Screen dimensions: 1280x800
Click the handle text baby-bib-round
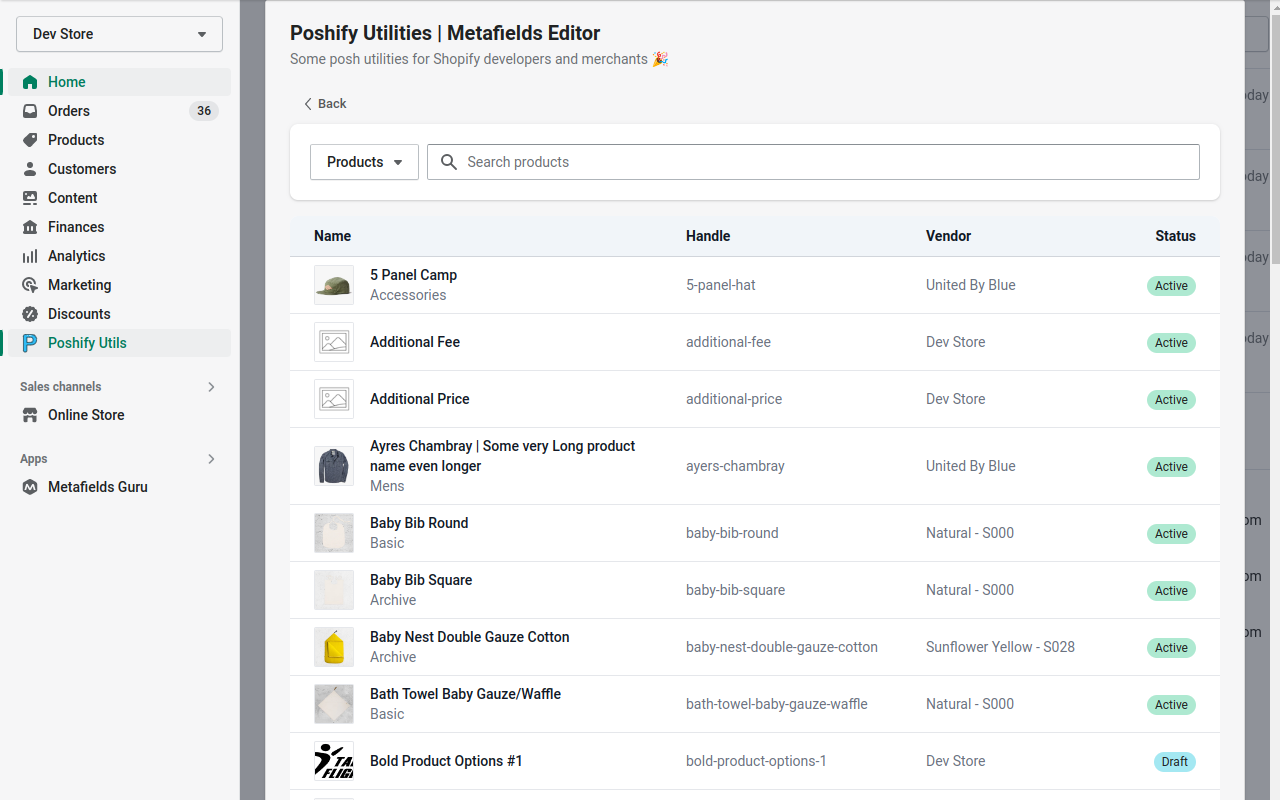pos(732,533)
